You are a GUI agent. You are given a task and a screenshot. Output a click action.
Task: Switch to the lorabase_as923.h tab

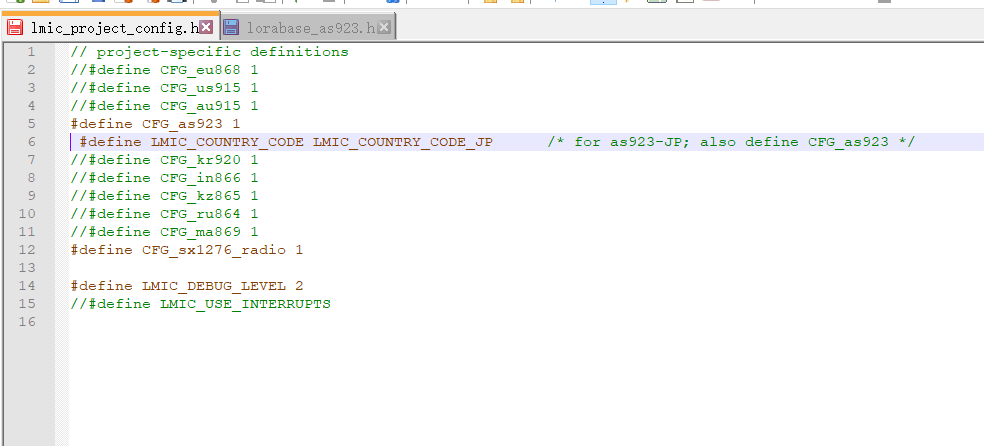tap(309, 27)
